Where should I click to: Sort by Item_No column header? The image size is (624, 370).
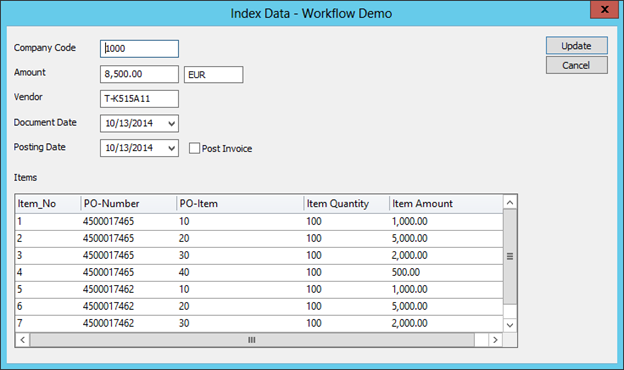(48, 204)
